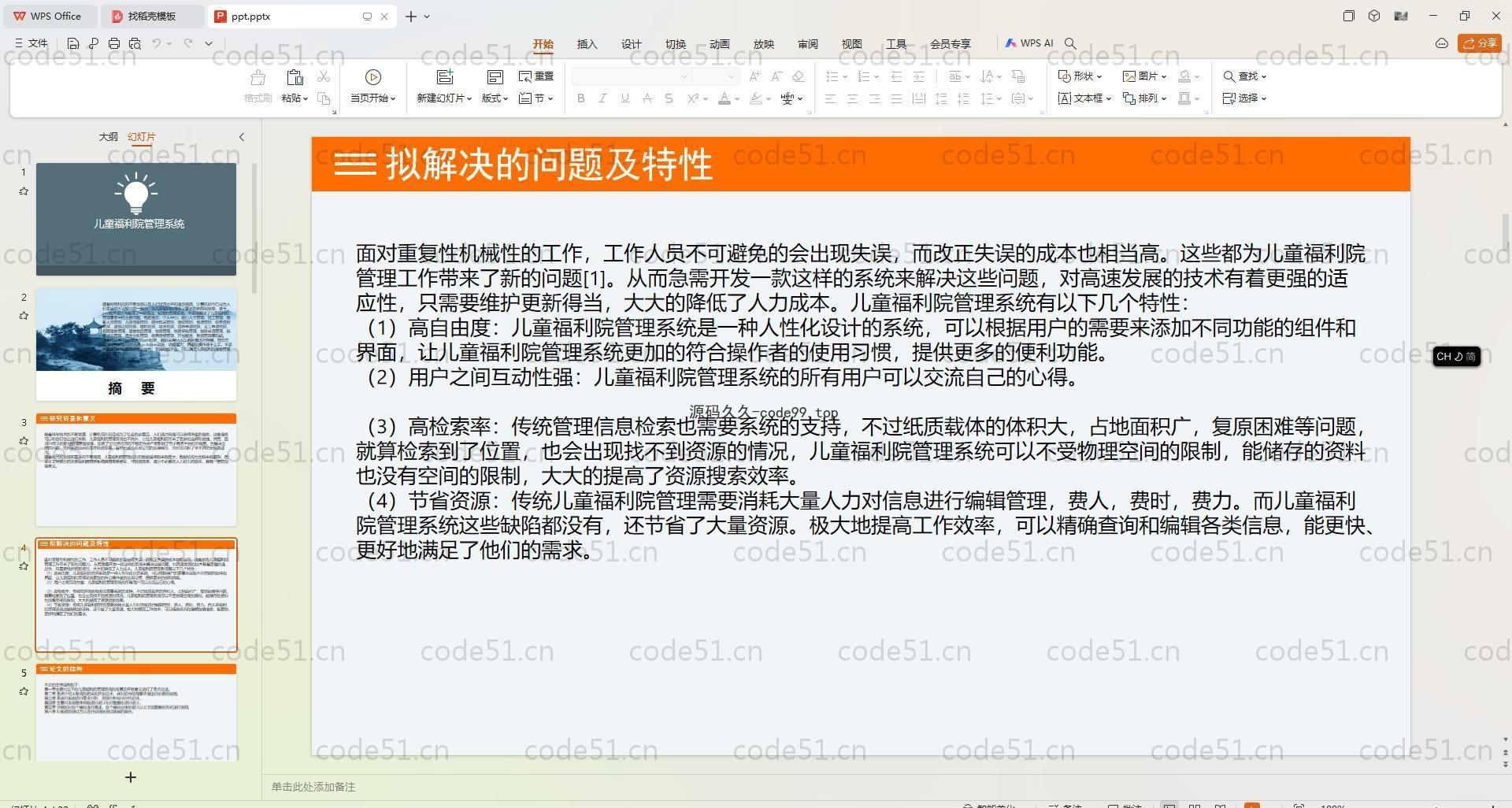Click the notes area to add notes
This screenshot has height=808, width=1512.
[313, 787]
